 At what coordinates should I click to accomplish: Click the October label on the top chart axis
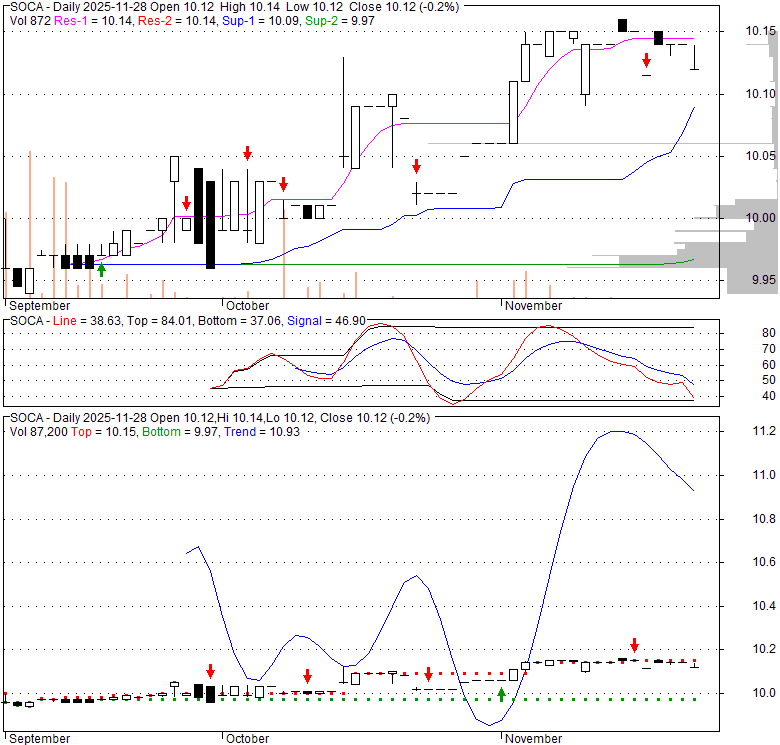247,305
